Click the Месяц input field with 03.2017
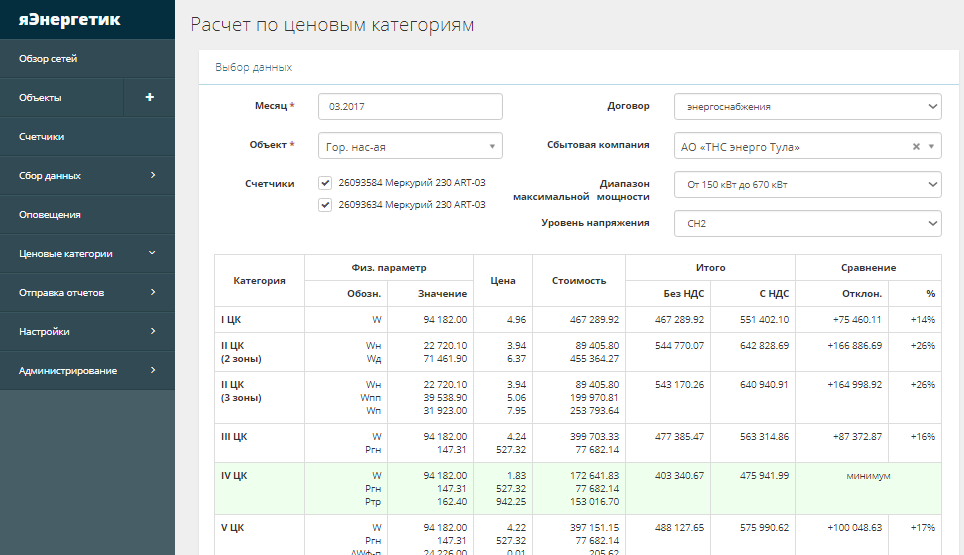The image size is (964, 555). [x=410, y=106]
